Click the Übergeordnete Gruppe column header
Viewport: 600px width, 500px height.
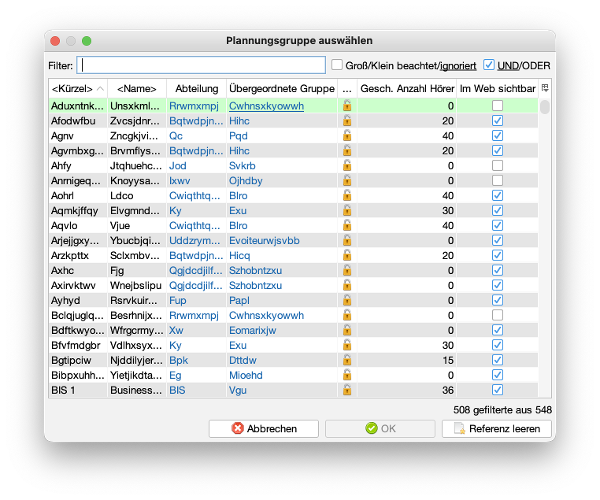(281, 89)
